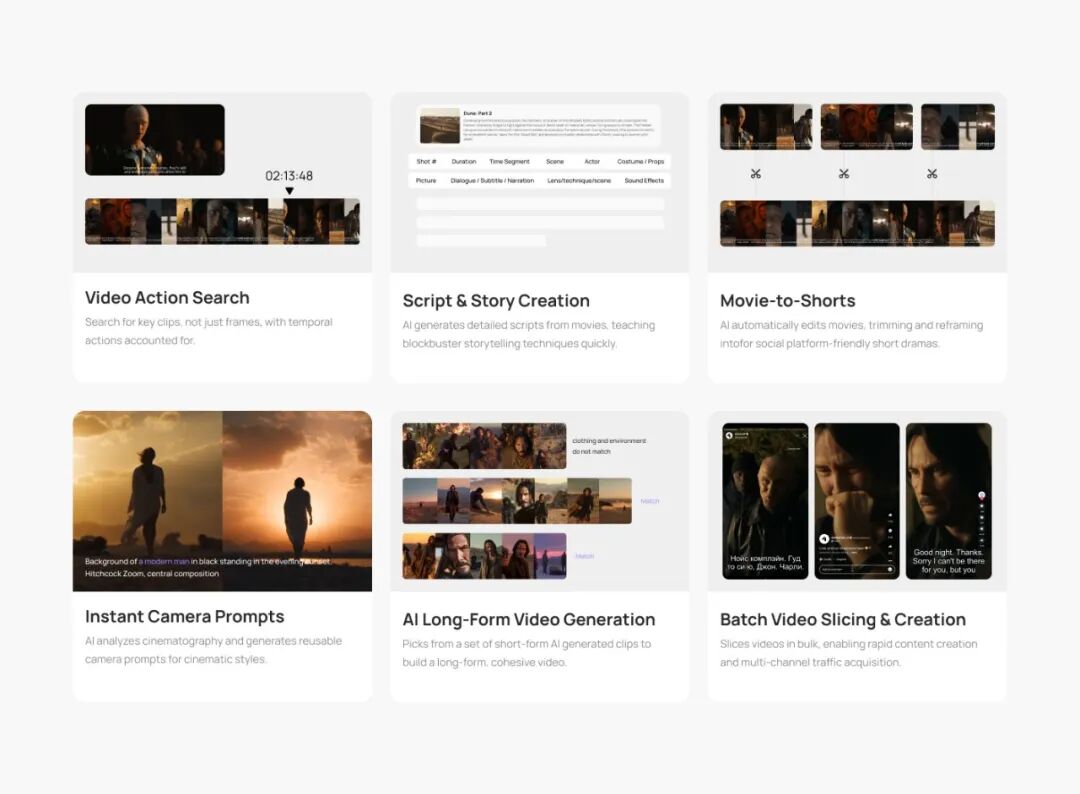Screen dimensions: 1080x794
Task: Select the Costume / Props column tag
Action: 641,161
